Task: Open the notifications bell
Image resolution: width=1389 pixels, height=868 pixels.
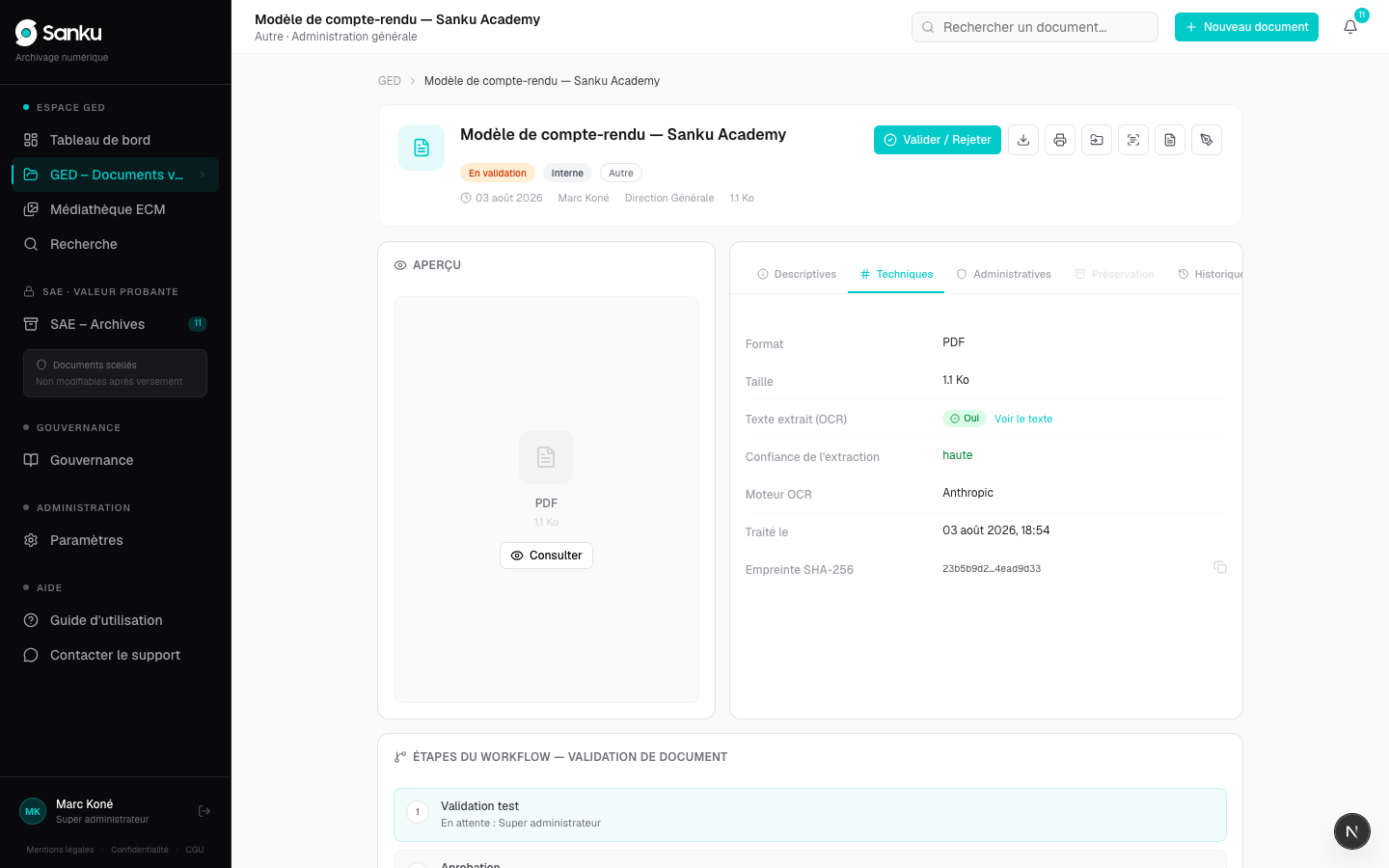Action: pos(1350,27)
